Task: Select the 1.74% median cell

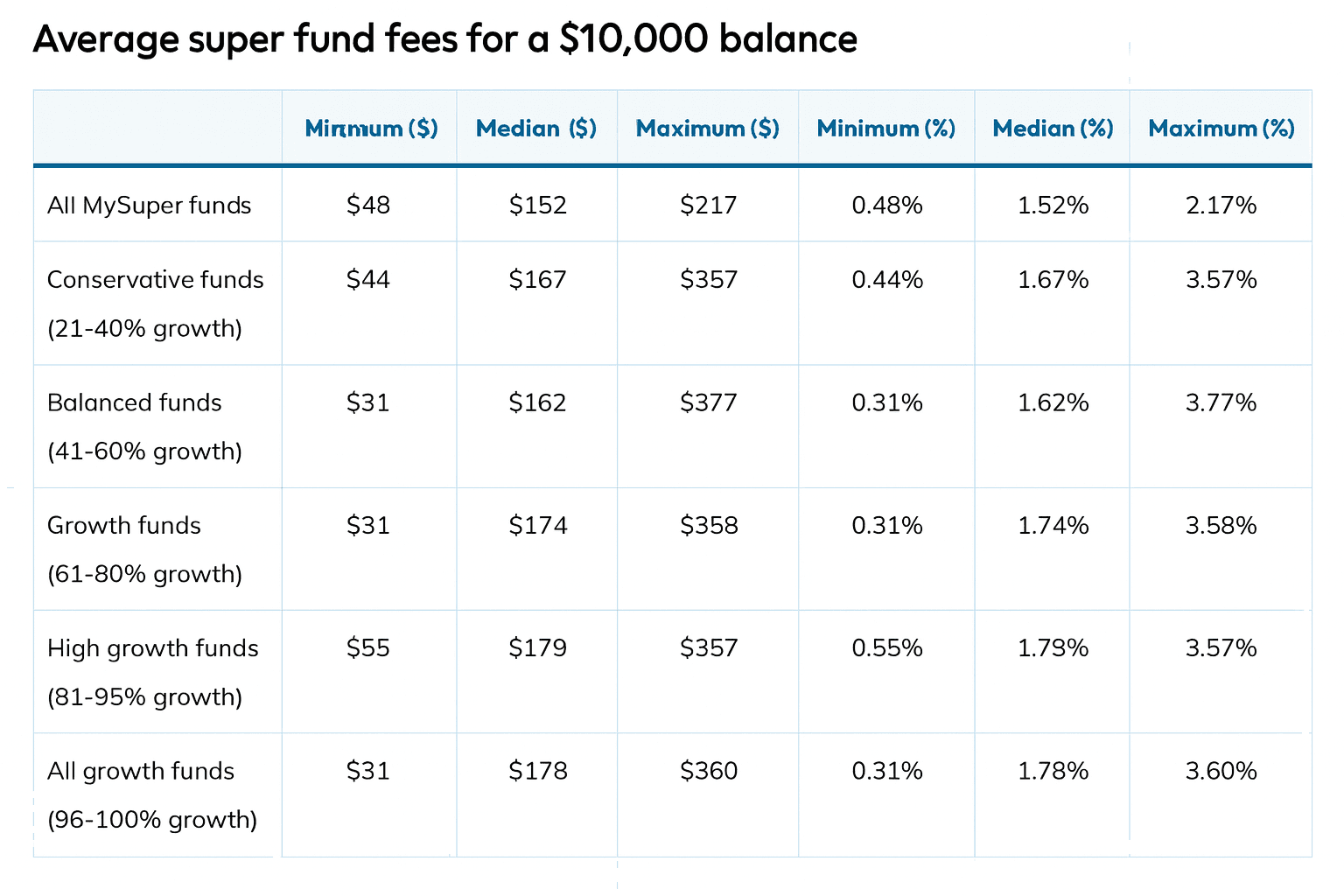Action: point(1053,526)
